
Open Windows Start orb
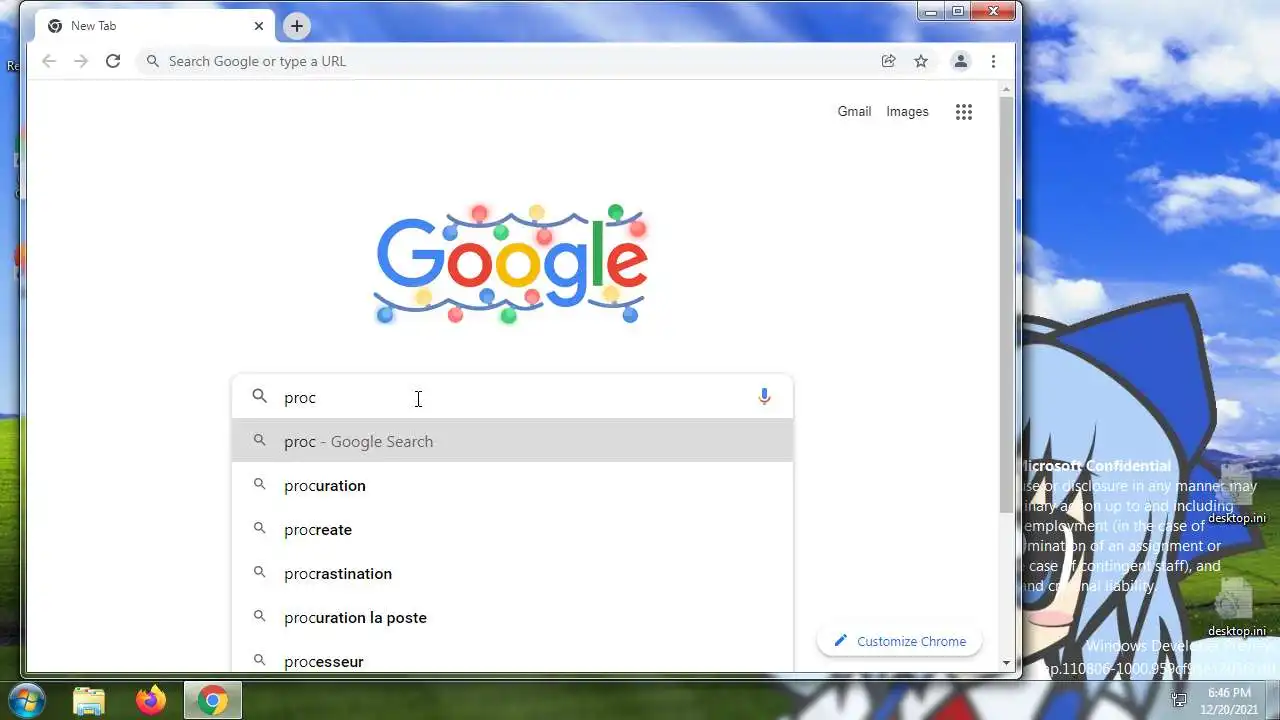click(27, 698)
